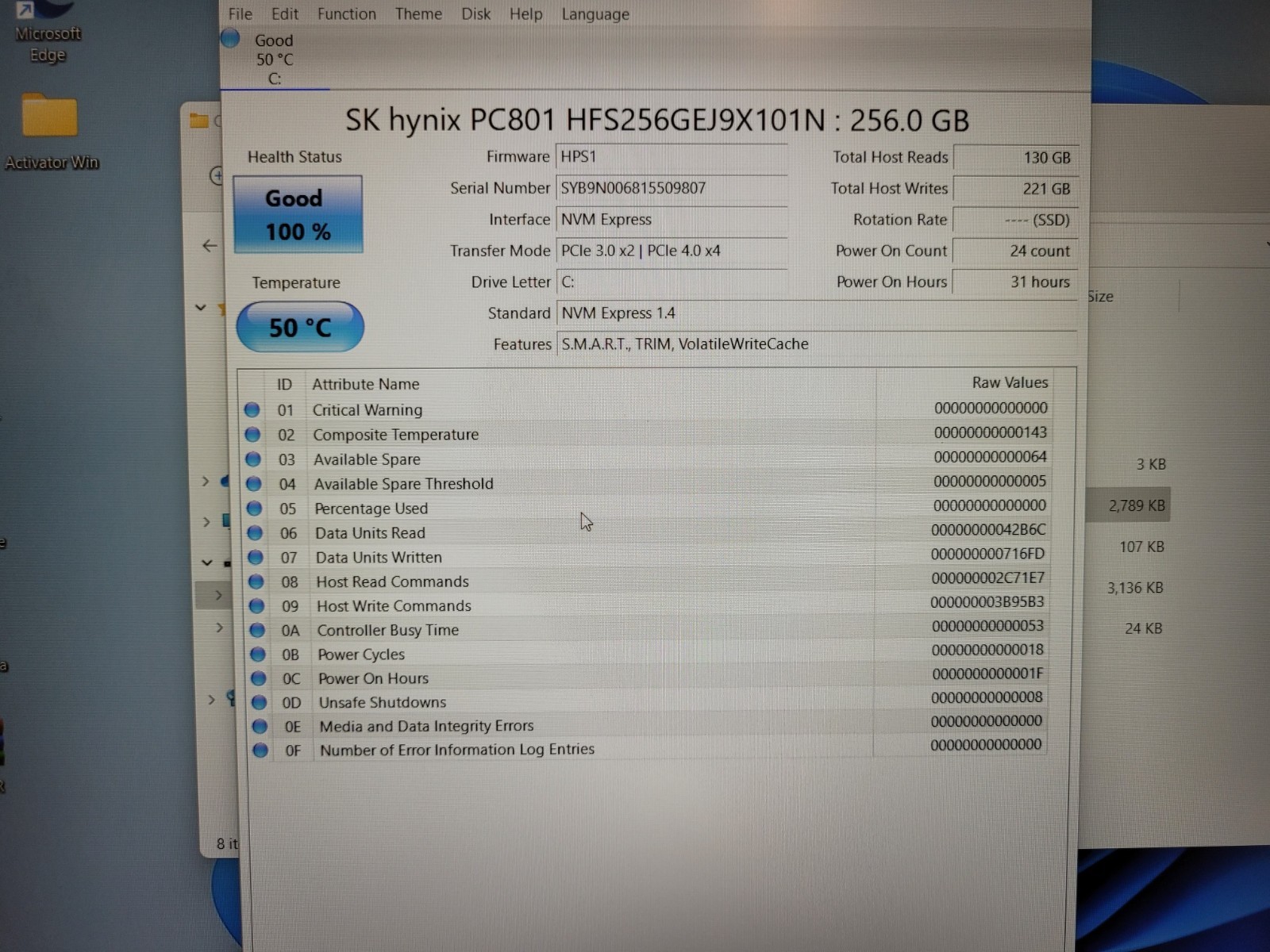Image resolution: width=1270 pixels, height=952 pixels.
Task: Select raw value 00000000042B6C
Action: [988, 529]
